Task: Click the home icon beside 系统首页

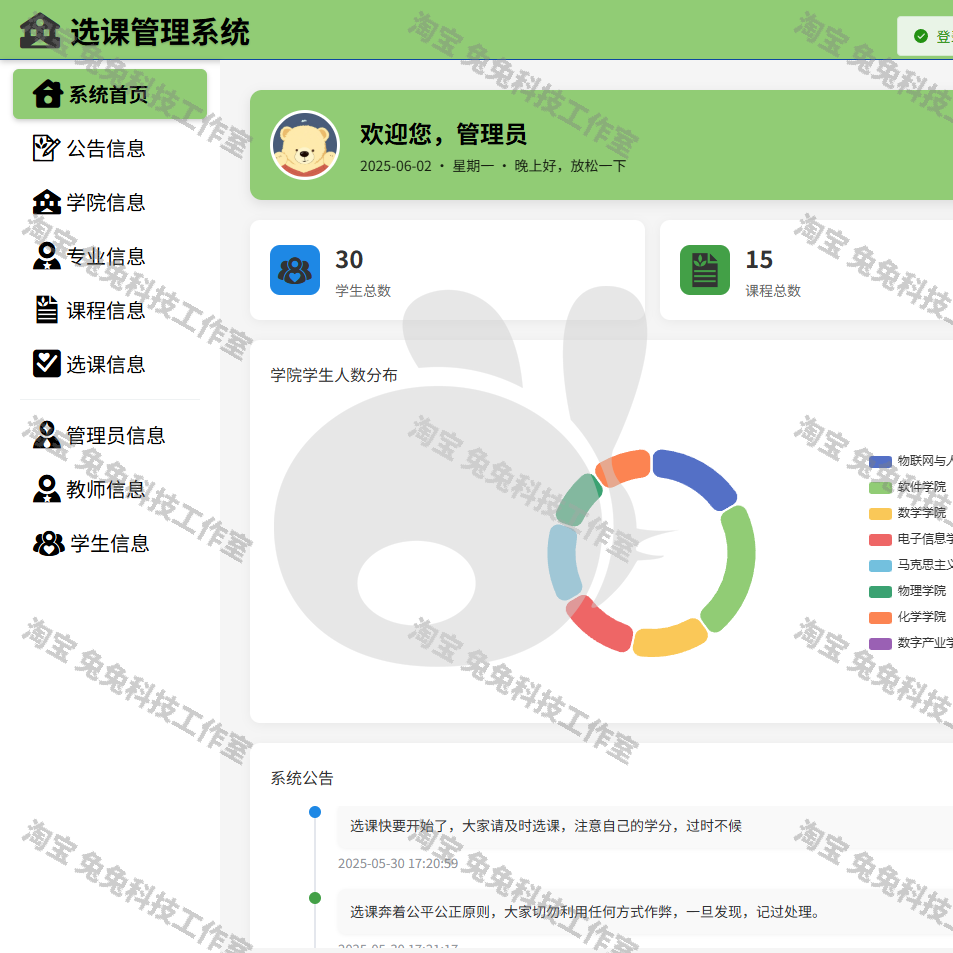Action: tap(47, 94)
